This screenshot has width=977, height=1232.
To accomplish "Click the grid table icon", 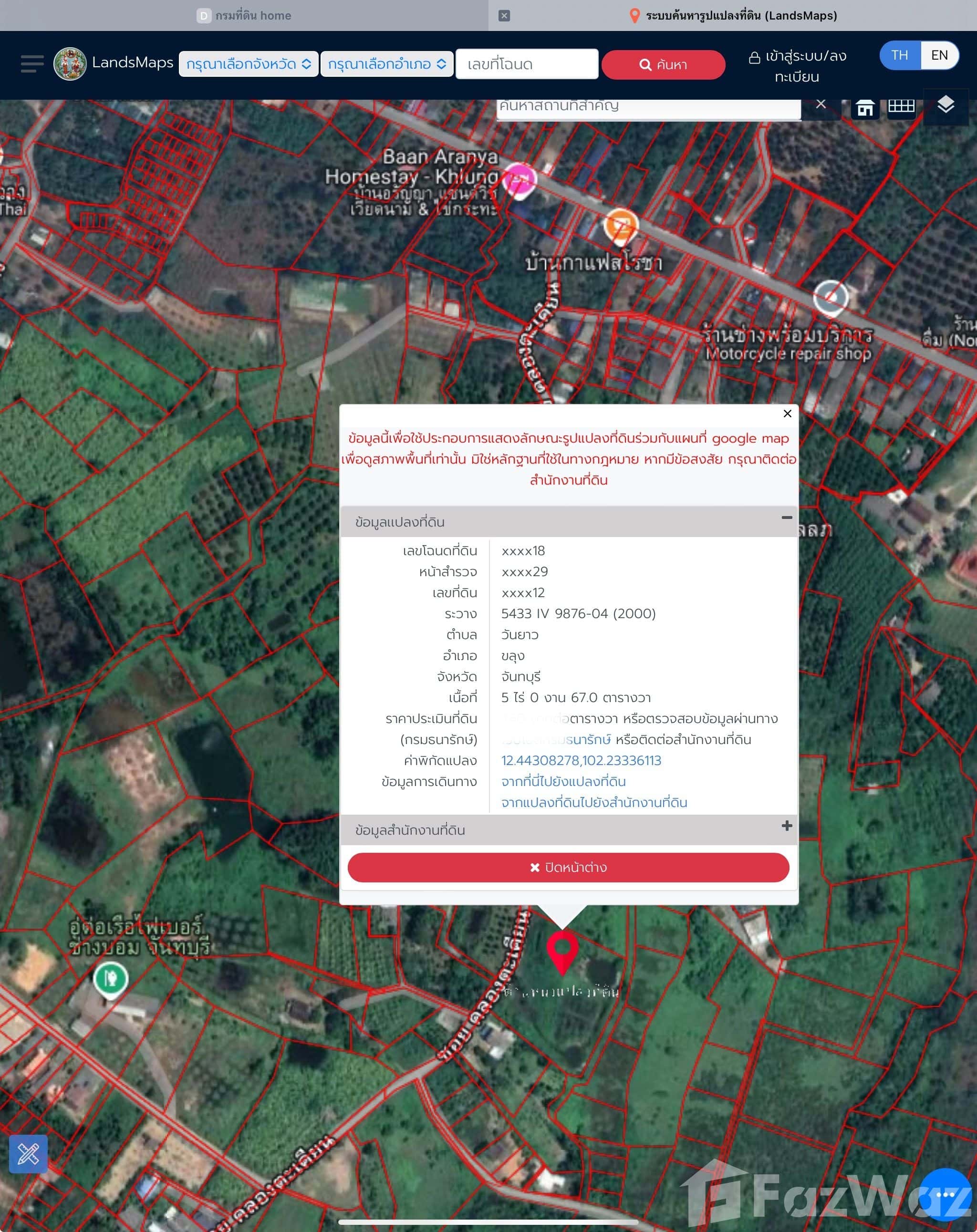I will 901,106.
